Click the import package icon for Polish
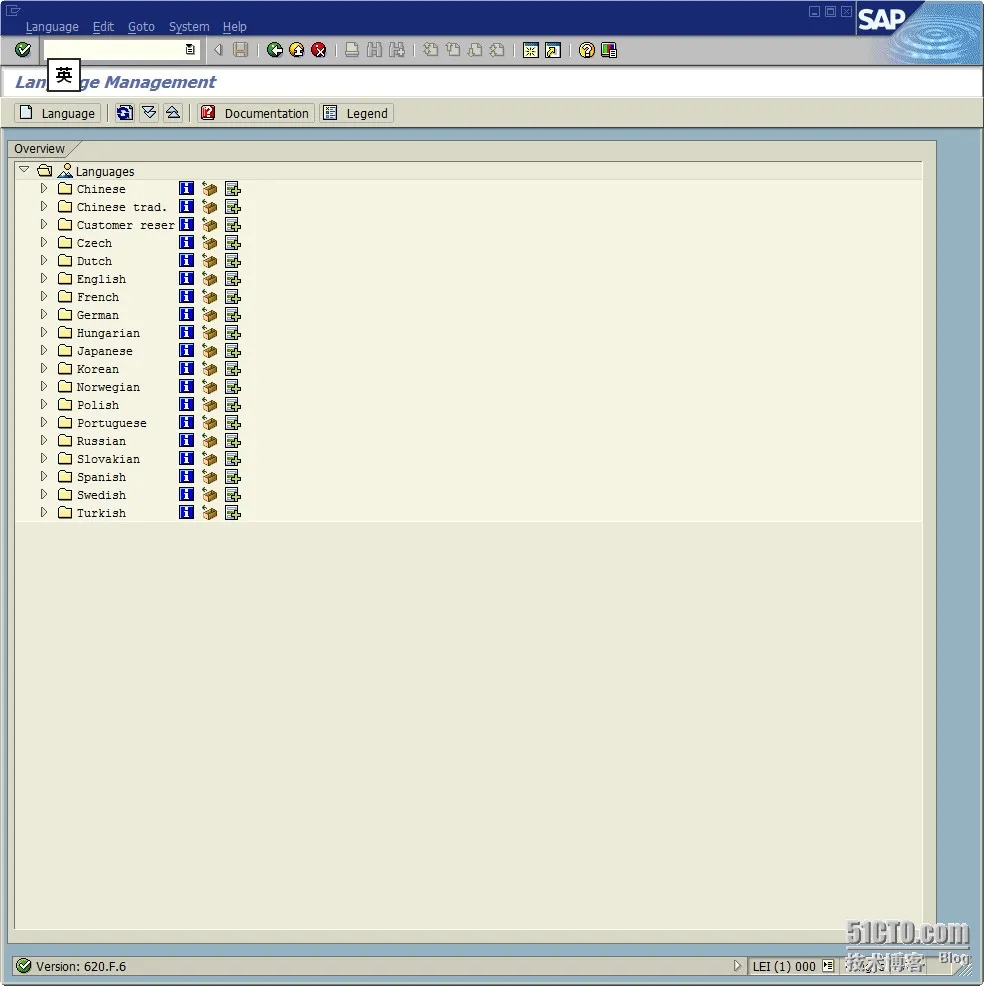This screenshot has height=986, width=984. coord(209,405)
